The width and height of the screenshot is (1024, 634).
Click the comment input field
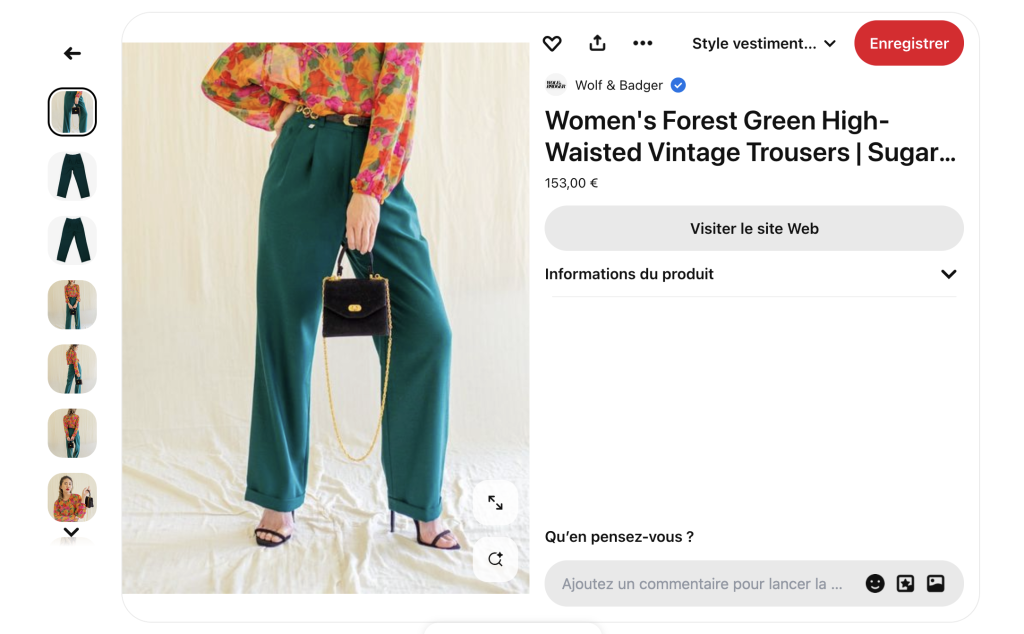pos(702,584)
